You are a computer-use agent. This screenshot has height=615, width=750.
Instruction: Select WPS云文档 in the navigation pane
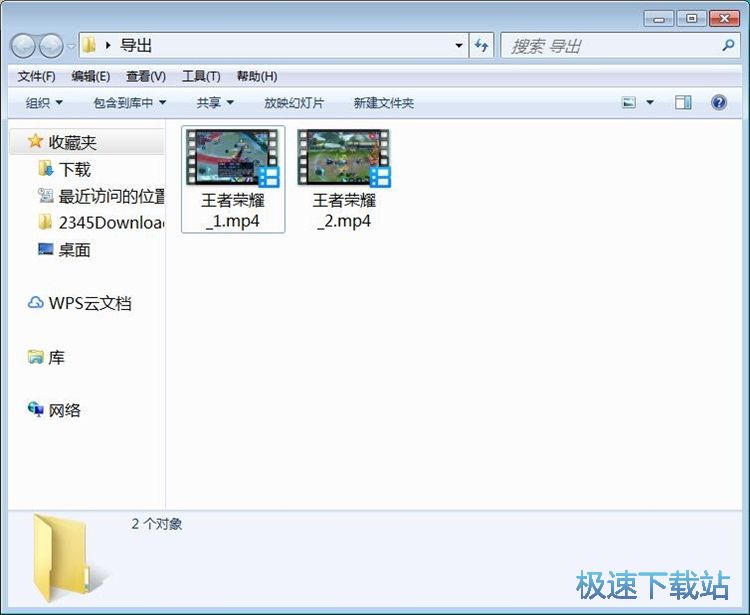pyautogui.click(x=90, y=303)
